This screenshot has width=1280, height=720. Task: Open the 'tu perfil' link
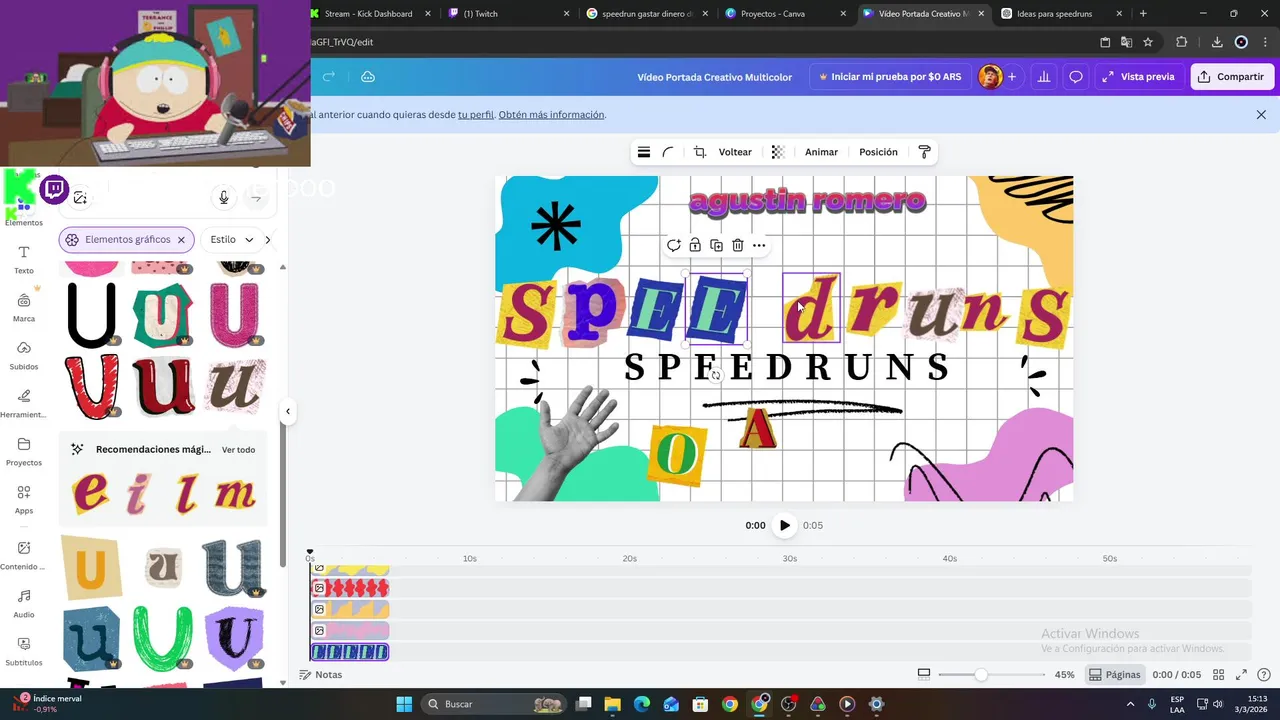coord(476,115)
